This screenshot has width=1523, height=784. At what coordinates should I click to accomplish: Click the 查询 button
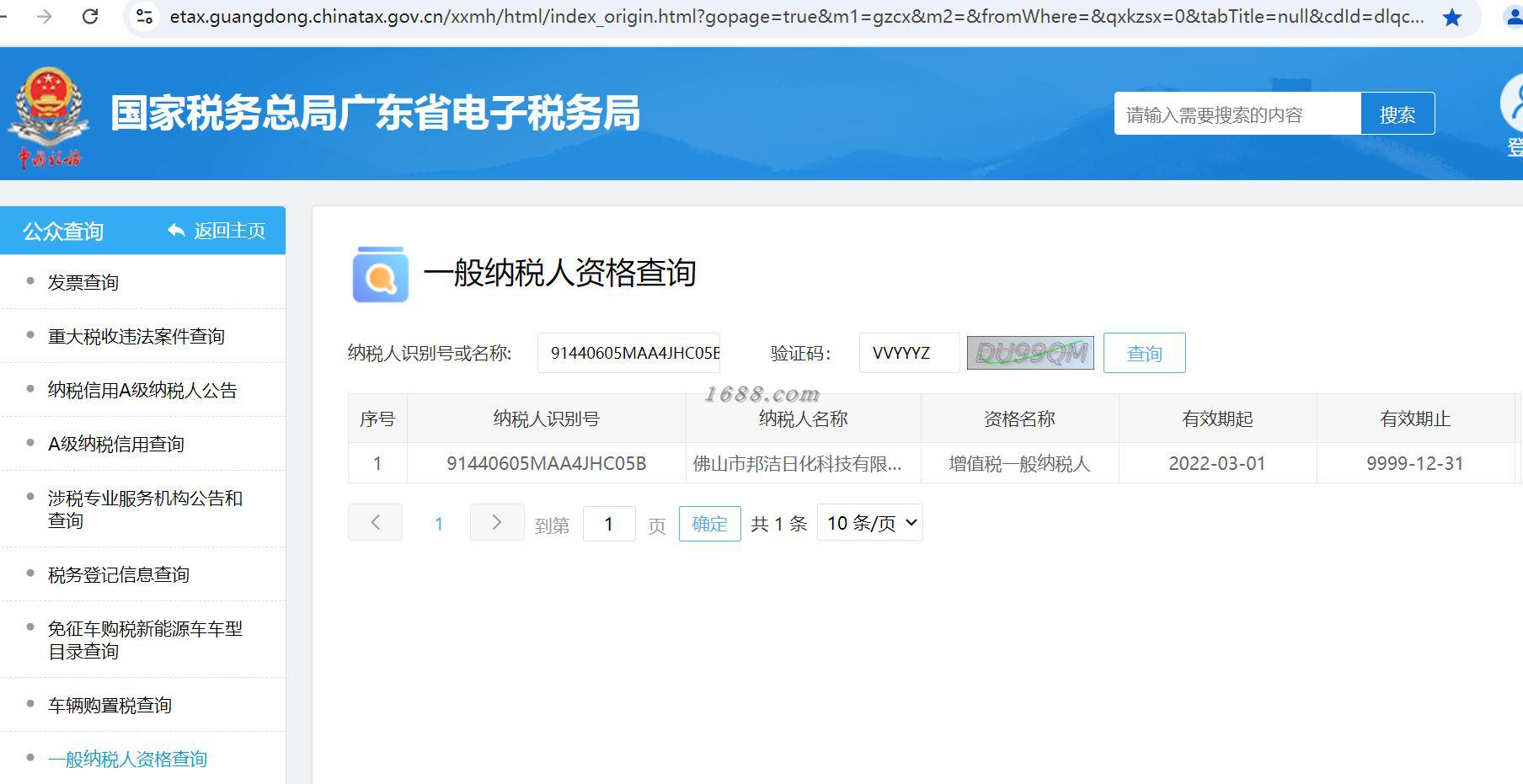coord(1144,353)
